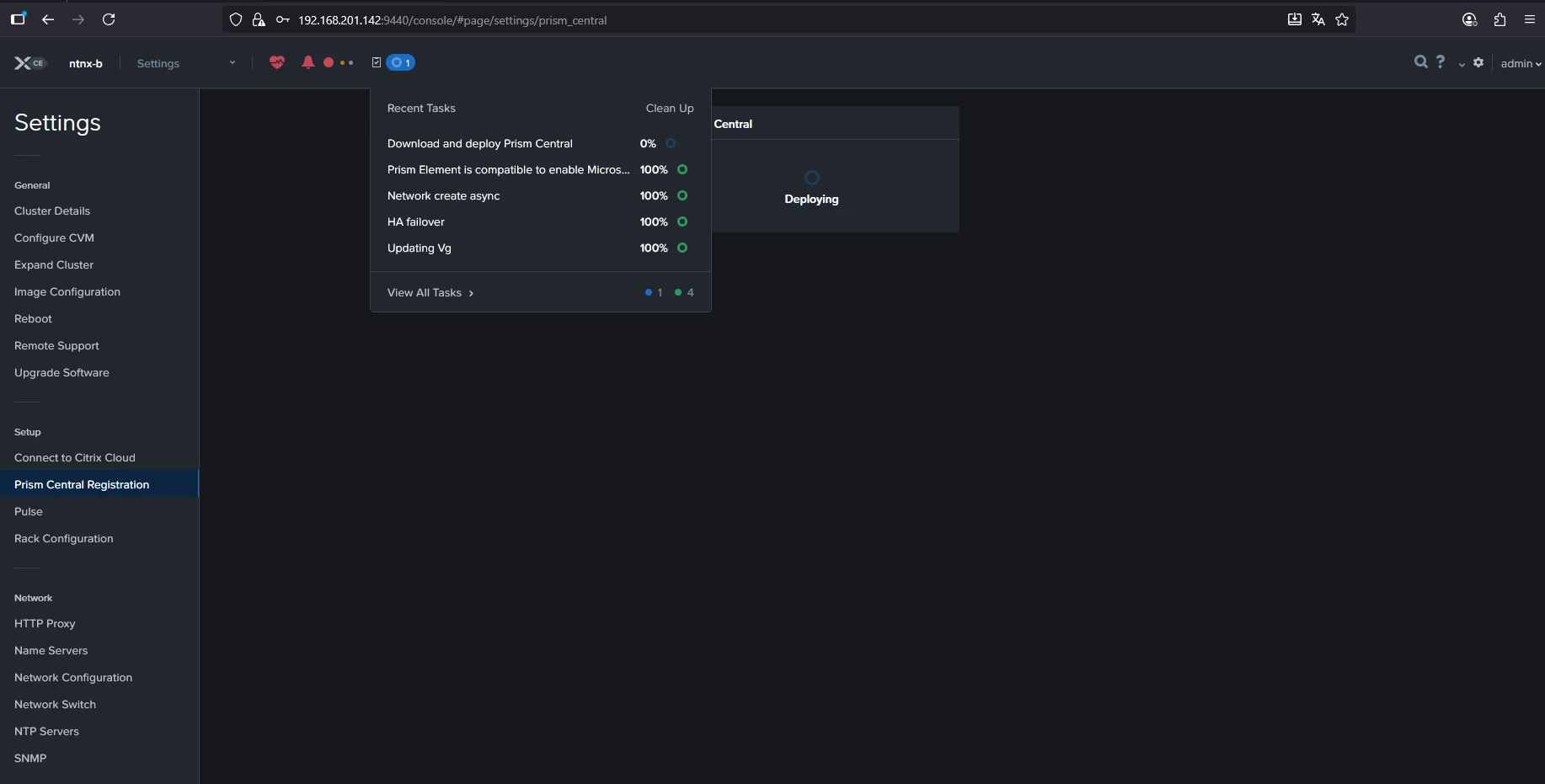Viewport: 1545px width, 784px height.
Task: Open the cluster health heart icon
Action: point(277,62)
